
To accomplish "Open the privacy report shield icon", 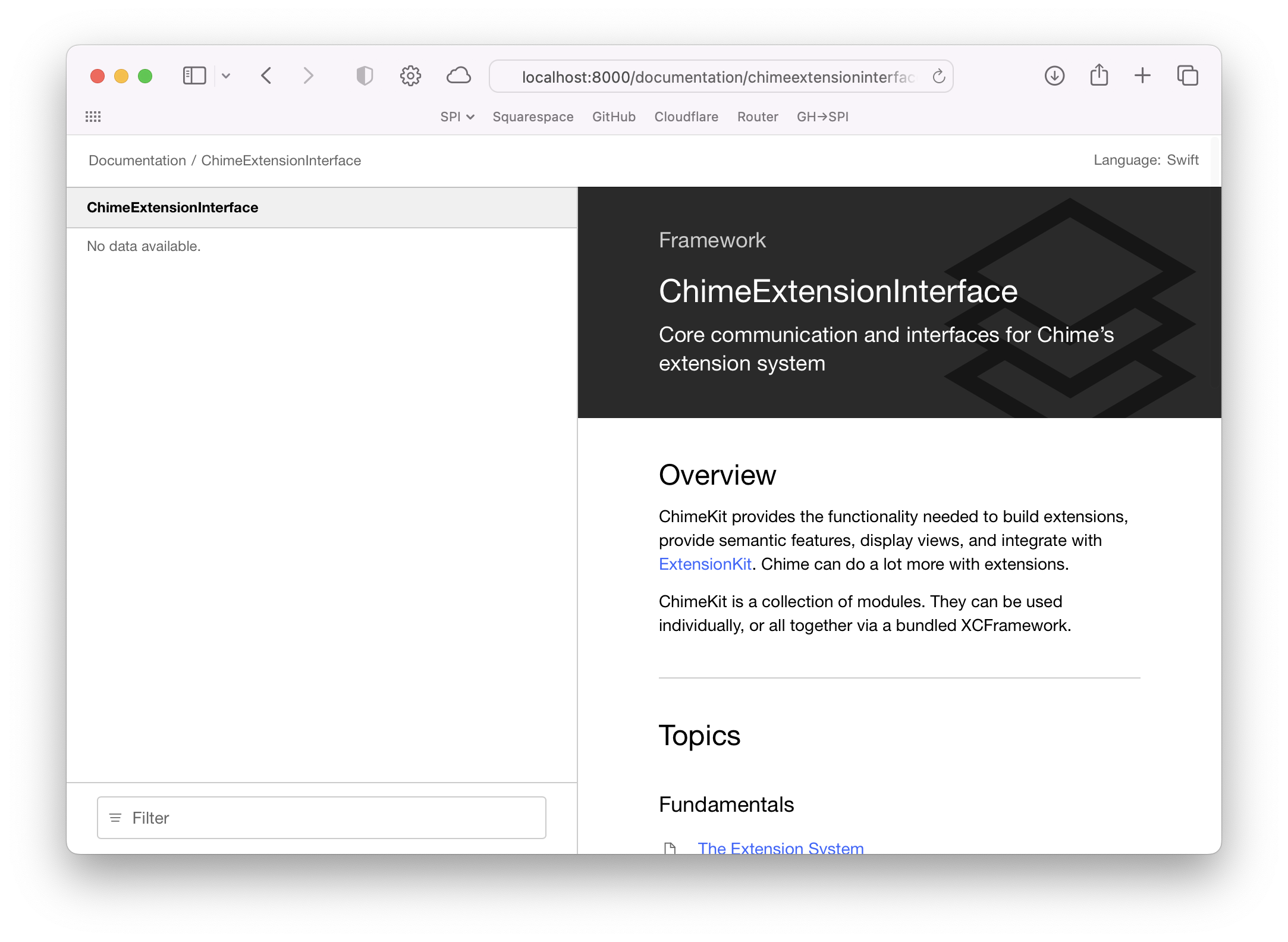I will (365, 76).
